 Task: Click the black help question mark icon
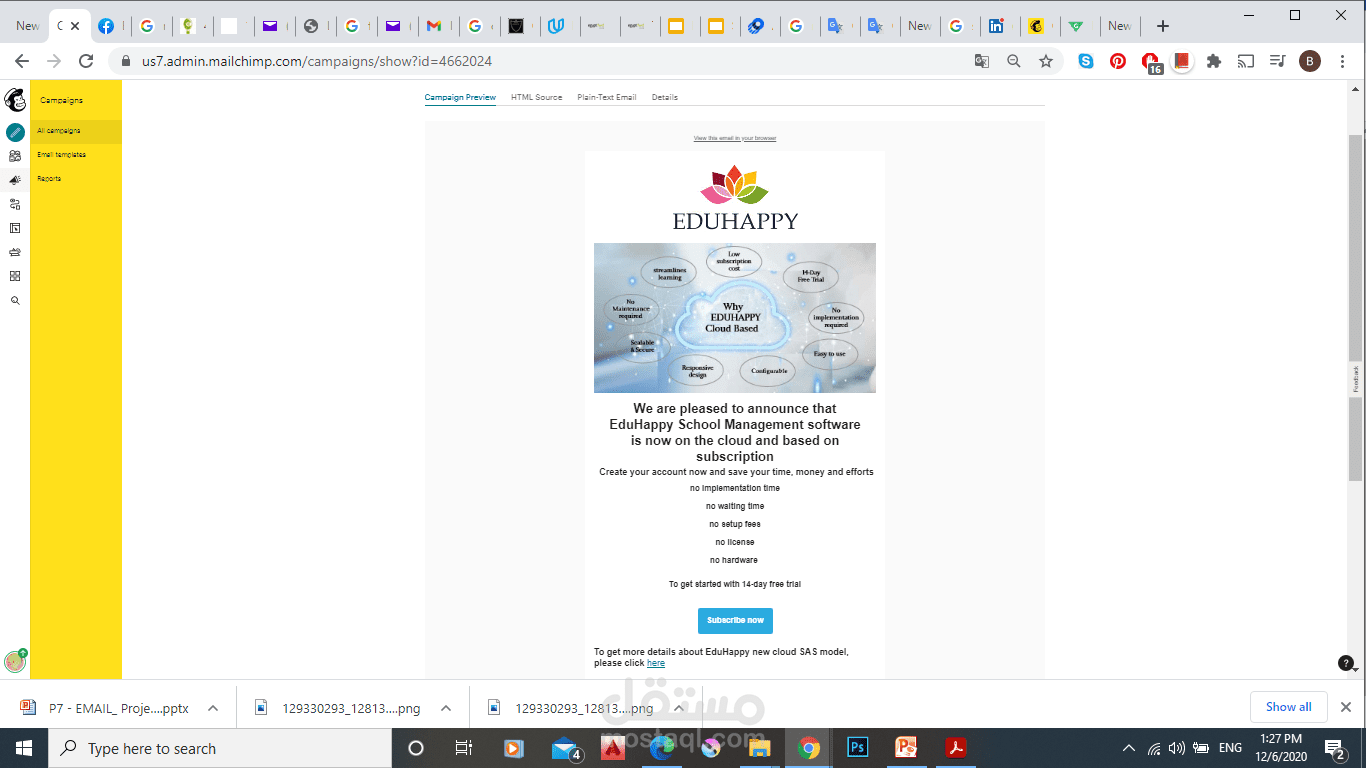(1346, 663)
